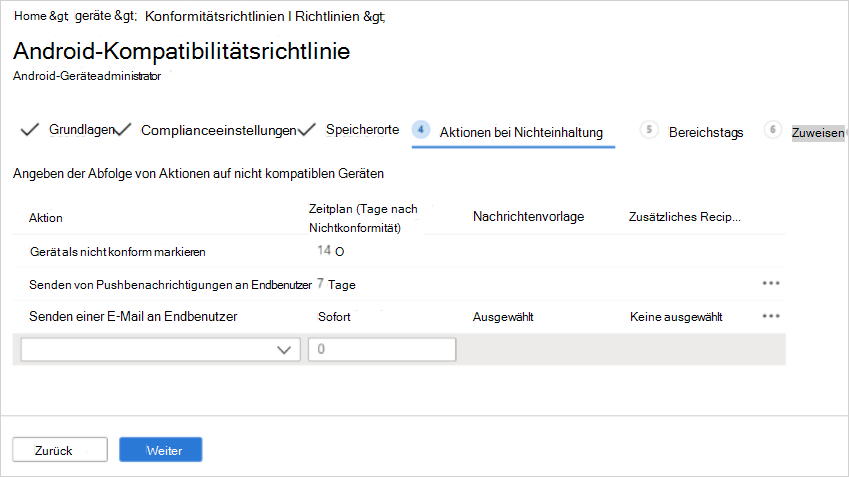This screenshot has height=477, width=849.
Task: Click the checkmark icon before Grundlagen
Action: pos(29,130)
